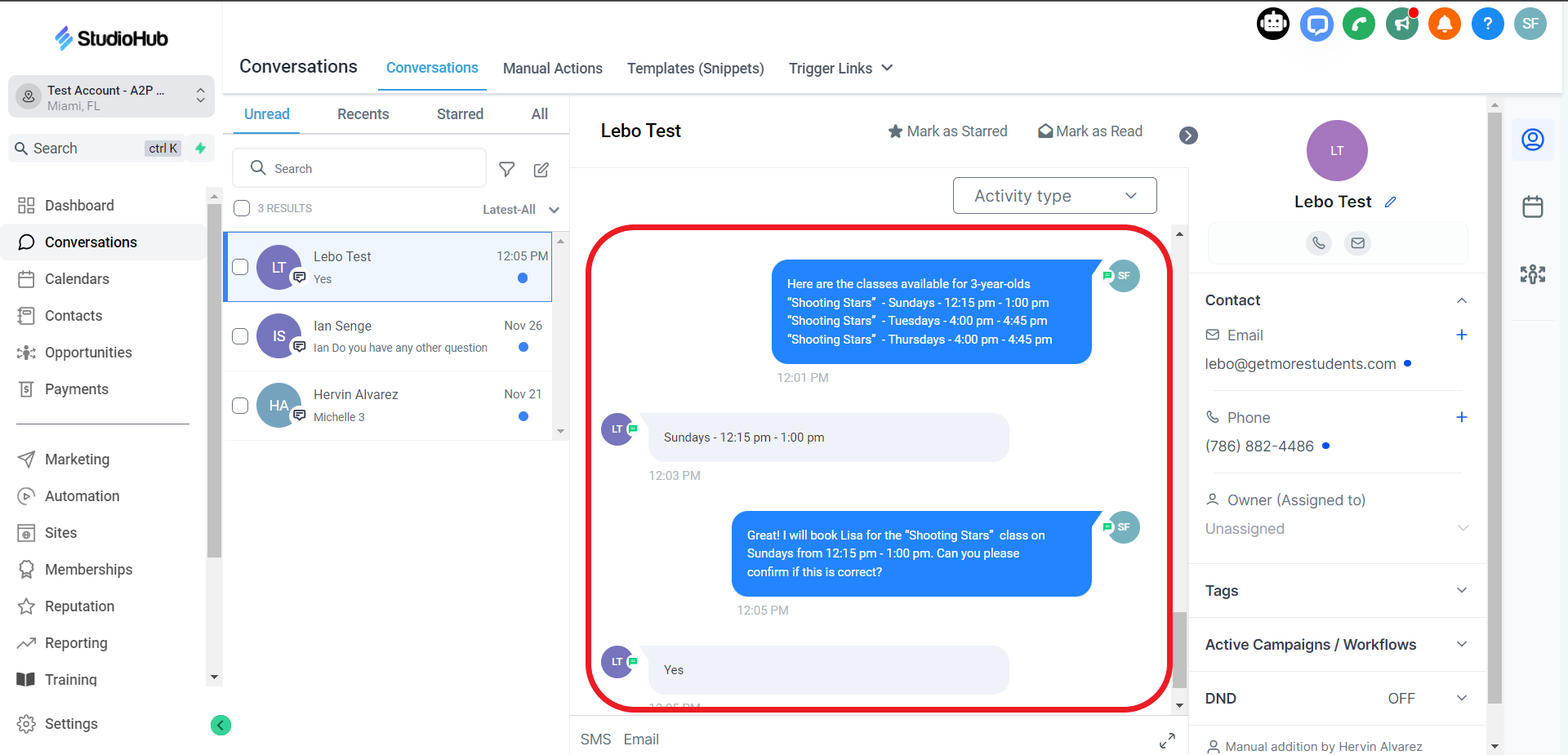Click the lebo@getmorestudents.com email address
This screenshot has height=755, width=1568.
click(x=1300, y=364)
